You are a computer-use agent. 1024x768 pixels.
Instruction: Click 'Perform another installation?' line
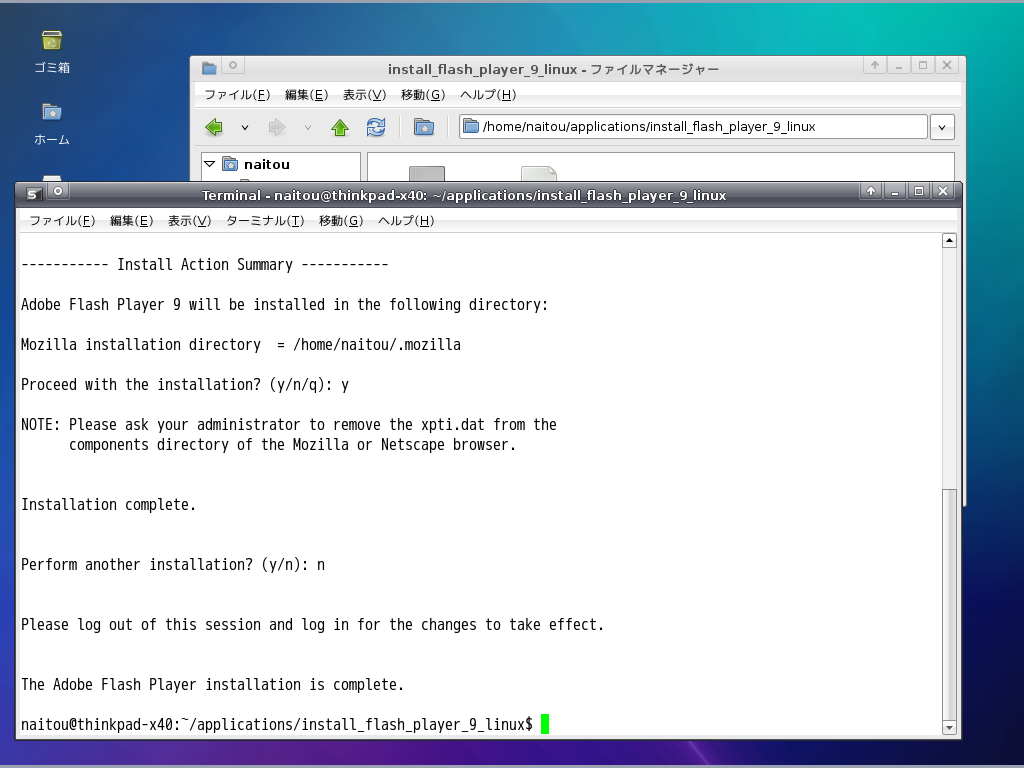tap(173, 565)
